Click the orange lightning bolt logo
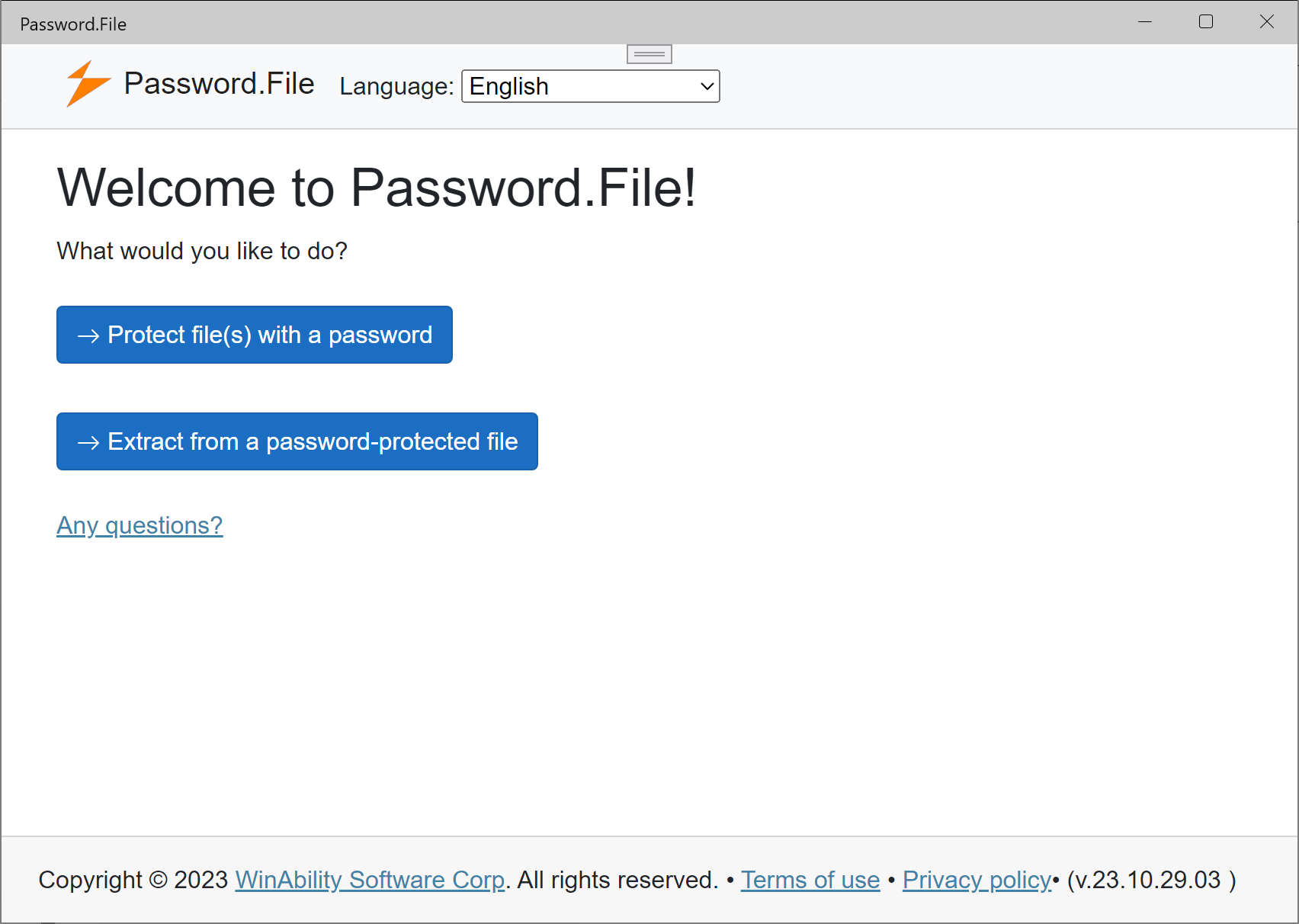Viewport: 1299px width, 924px height. coord(88,83)
